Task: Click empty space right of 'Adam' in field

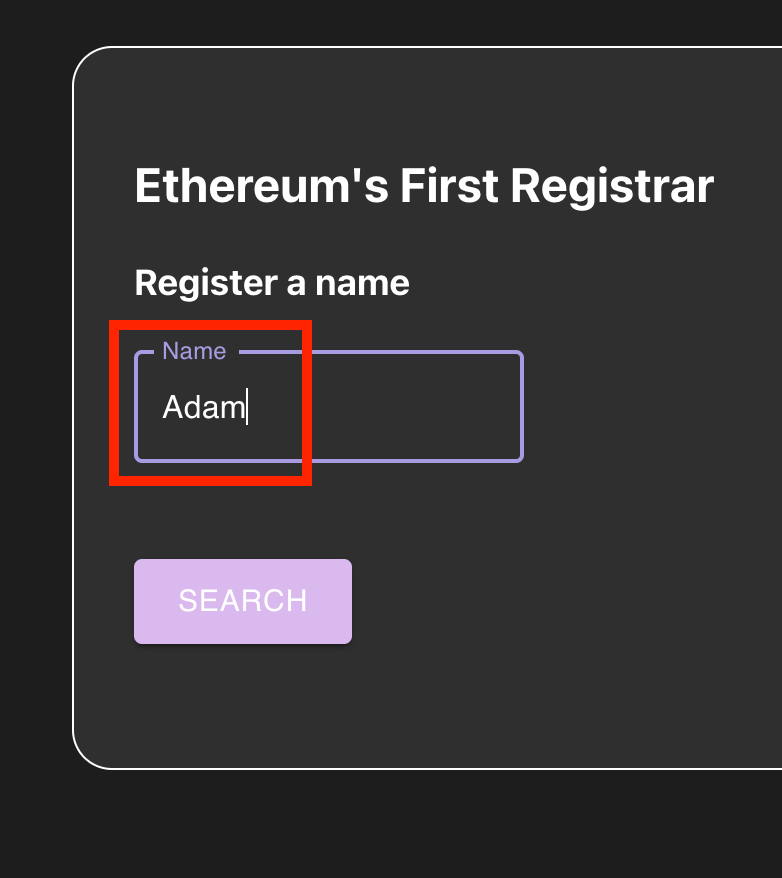Action: 400,408
